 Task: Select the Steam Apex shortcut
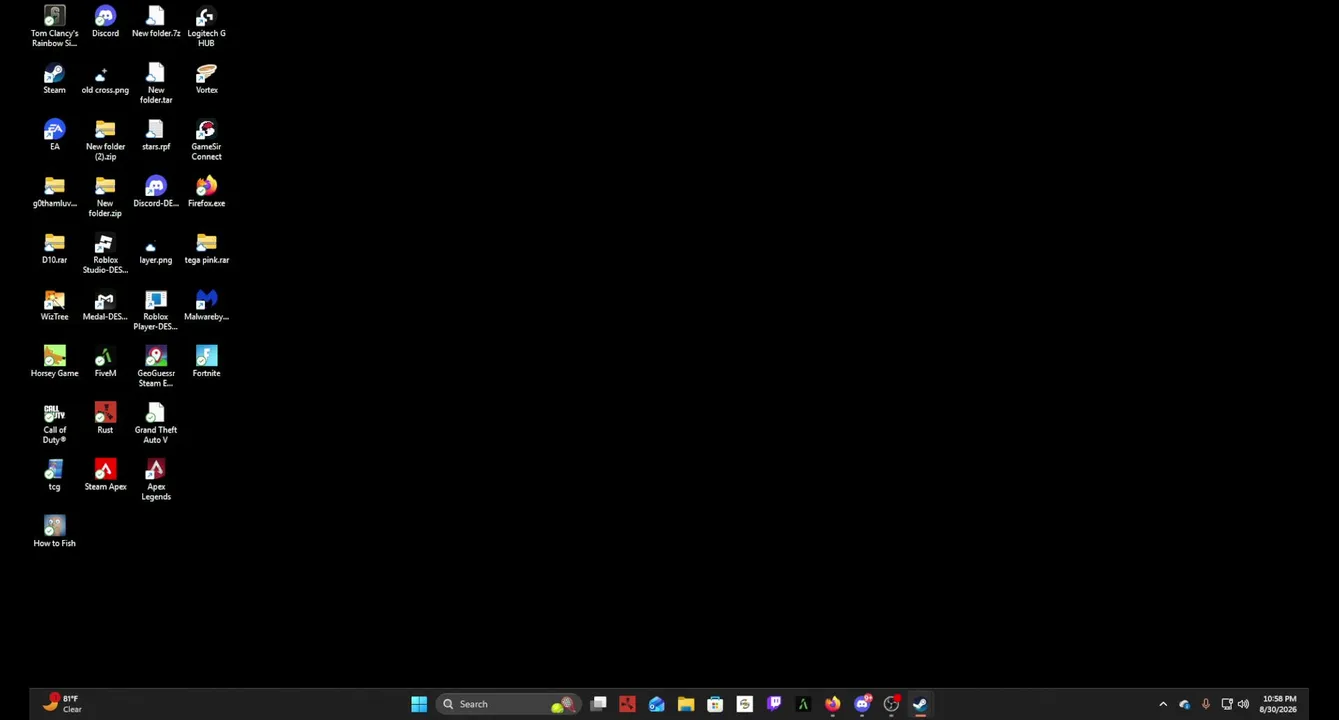click(x=105, y=475)
